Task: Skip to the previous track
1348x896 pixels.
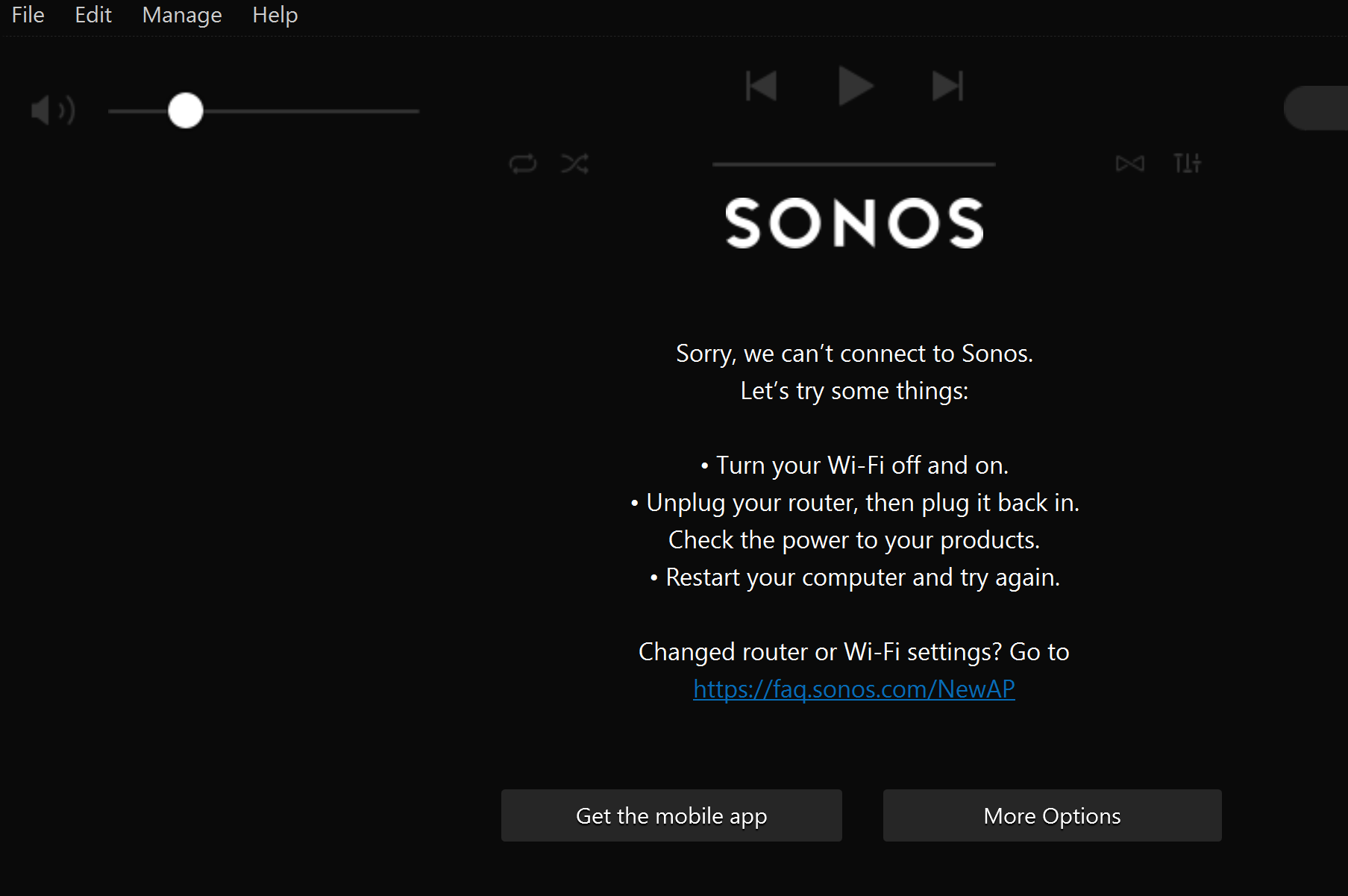Action: [x=762, y=86]
